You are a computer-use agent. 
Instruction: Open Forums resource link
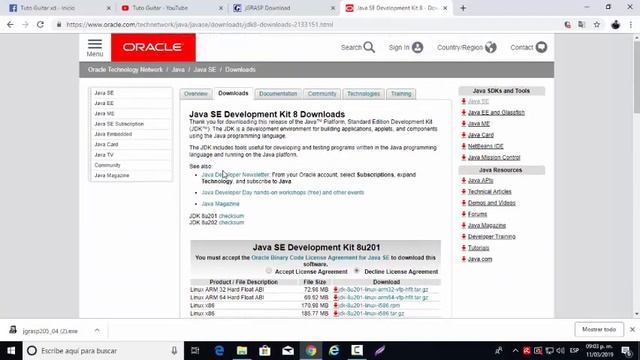click(477, 214)
